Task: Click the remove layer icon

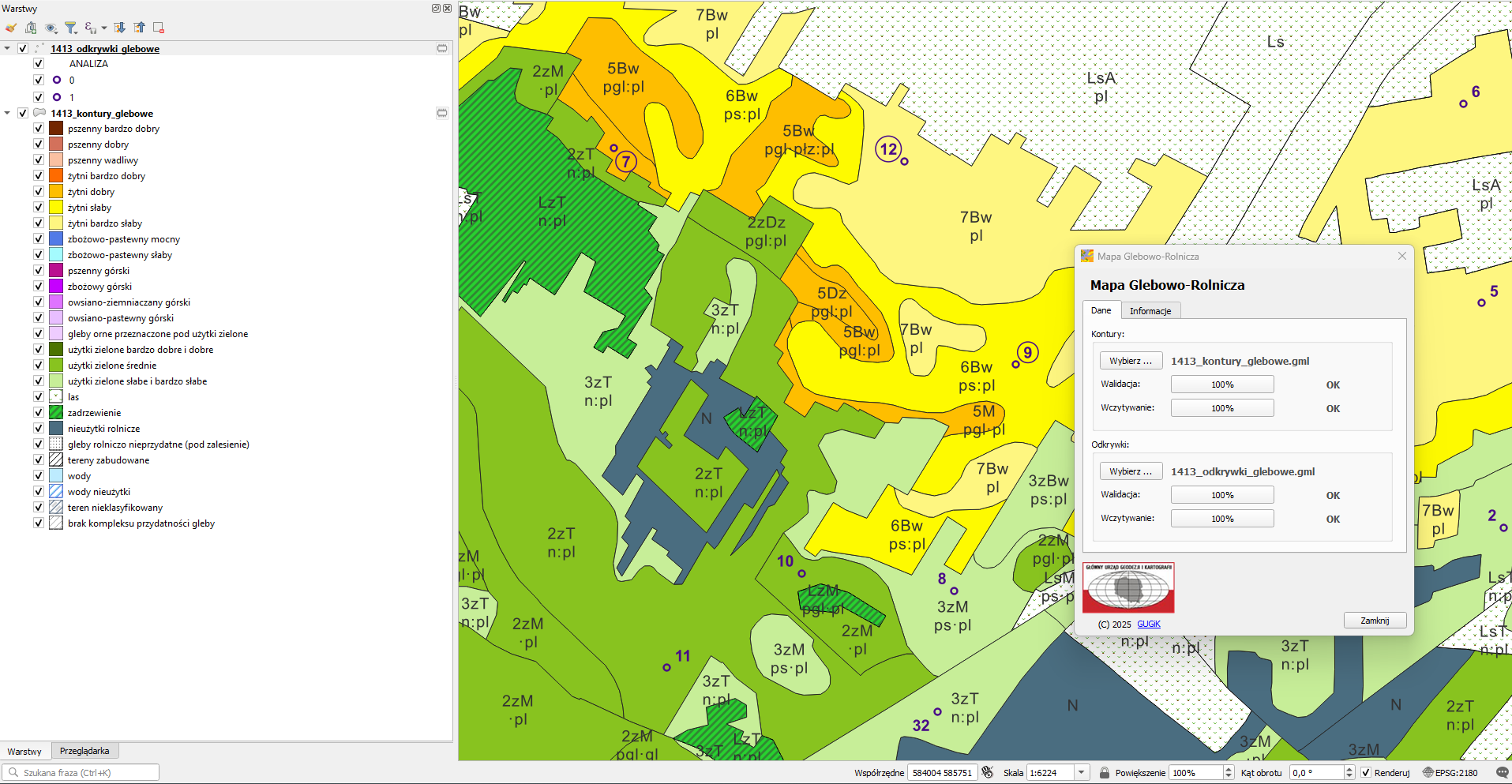Action: point(159,28)
